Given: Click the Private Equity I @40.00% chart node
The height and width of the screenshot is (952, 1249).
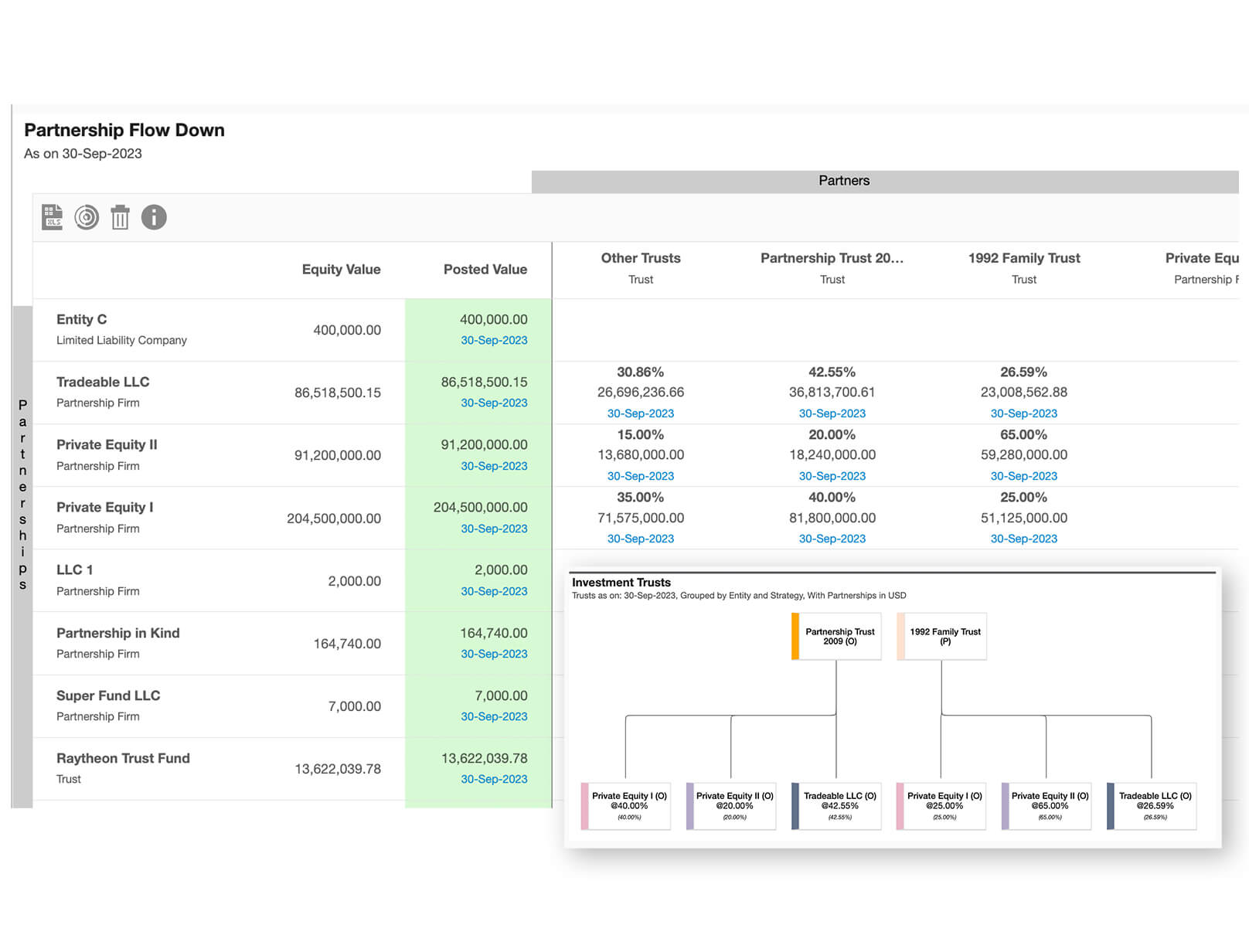Looking at the screenshot, I should (x=628, y=805).
